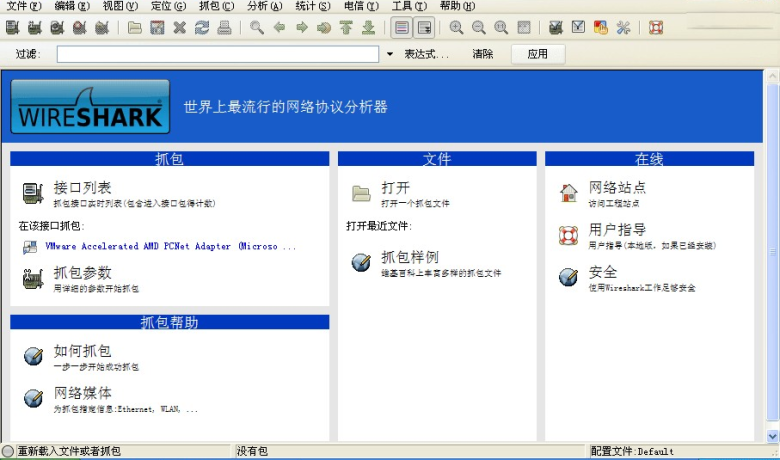Reset zoom to normal size icon
The width and height of the screenshot is (780, 460).
[x=501, y=27]
